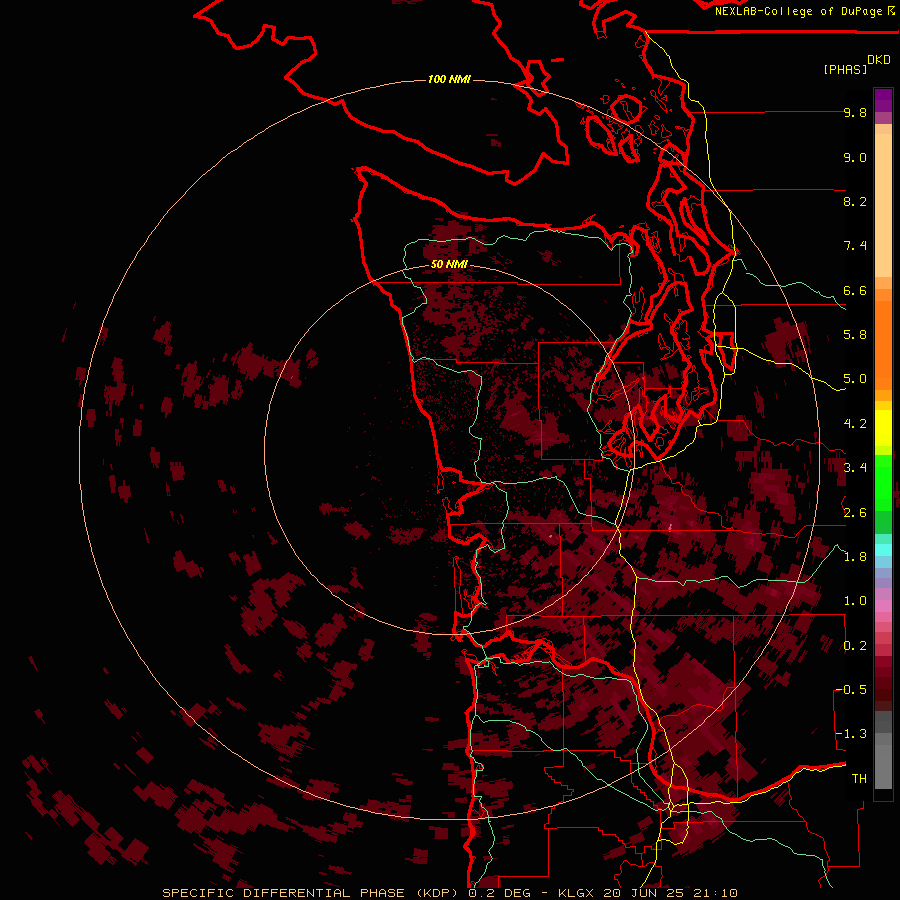Pick the orange color bar segment
The image size is (900, 900).
coord(883,346)
